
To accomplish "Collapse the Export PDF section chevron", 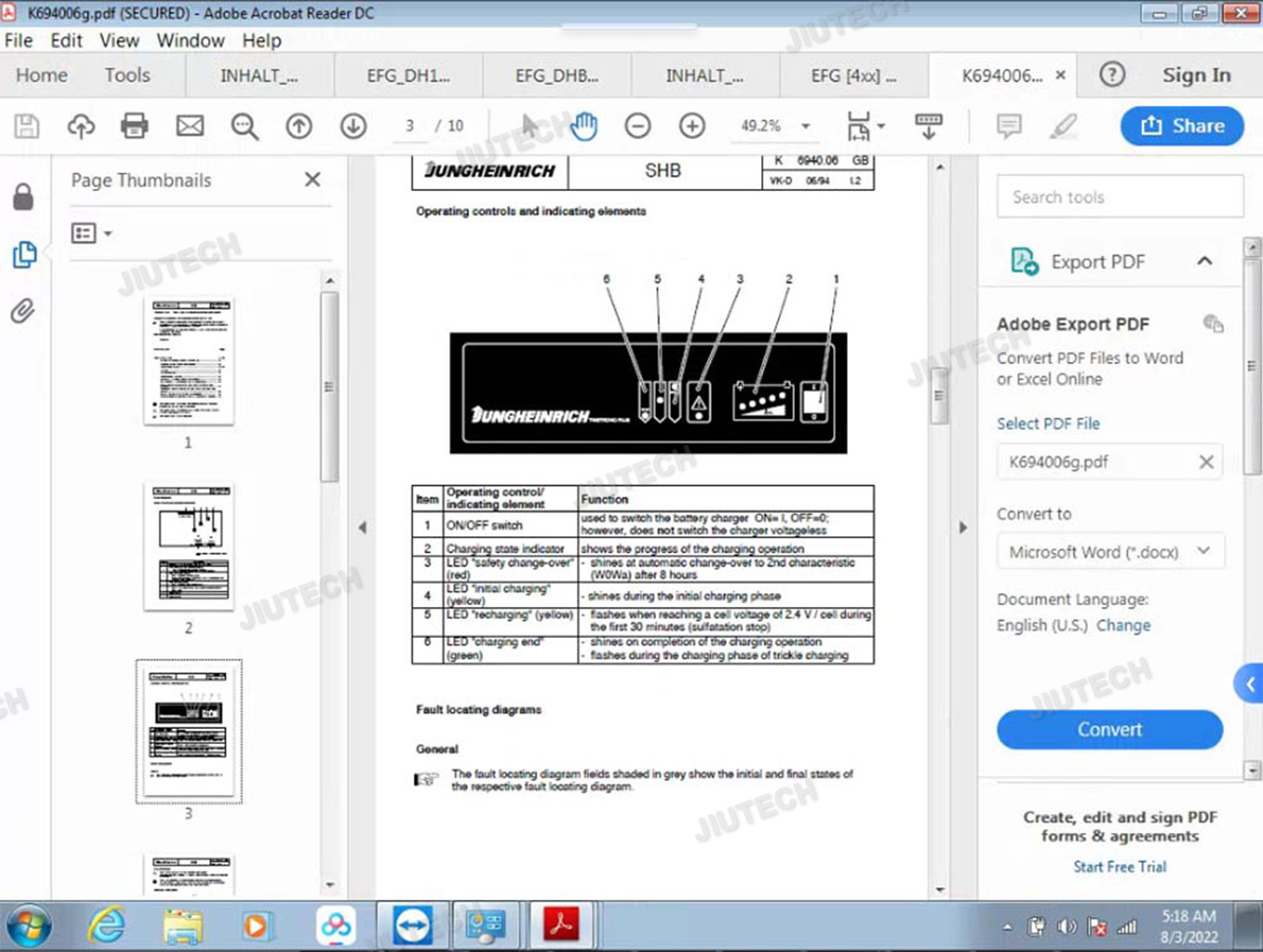I will 1205,261.
